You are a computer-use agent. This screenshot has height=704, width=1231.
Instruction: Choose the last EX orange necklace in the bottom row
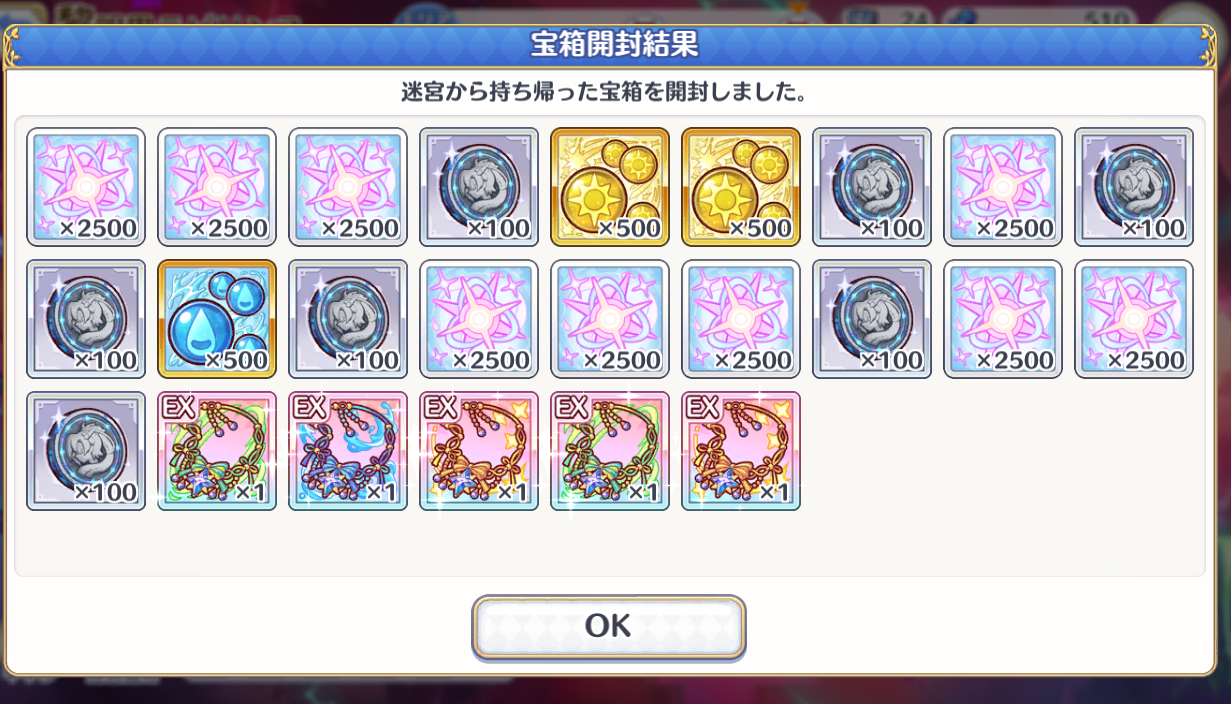click(741, 451)
